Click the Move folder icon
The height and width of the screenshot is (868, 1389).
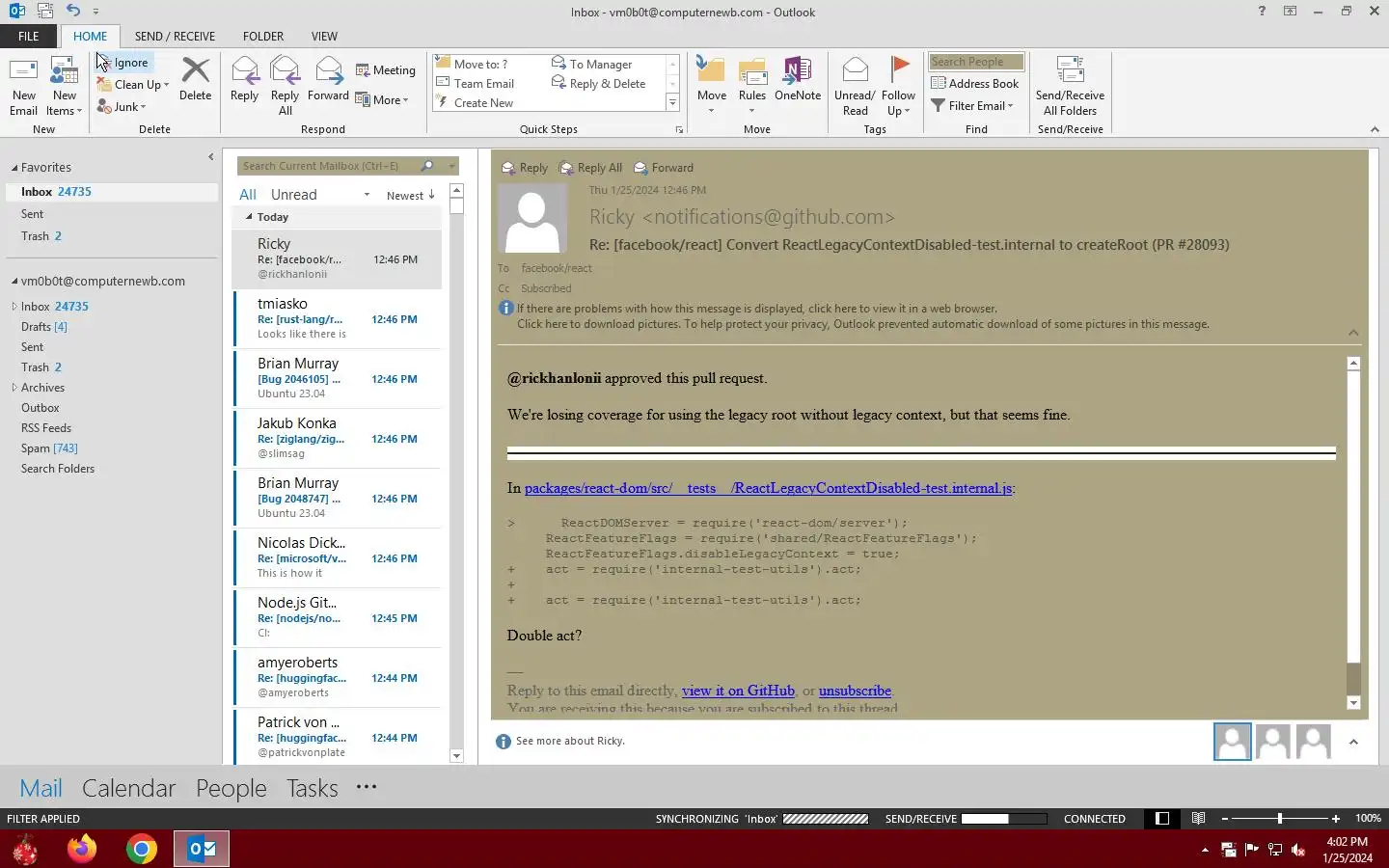pyautogui.click(x=712, y=86)
